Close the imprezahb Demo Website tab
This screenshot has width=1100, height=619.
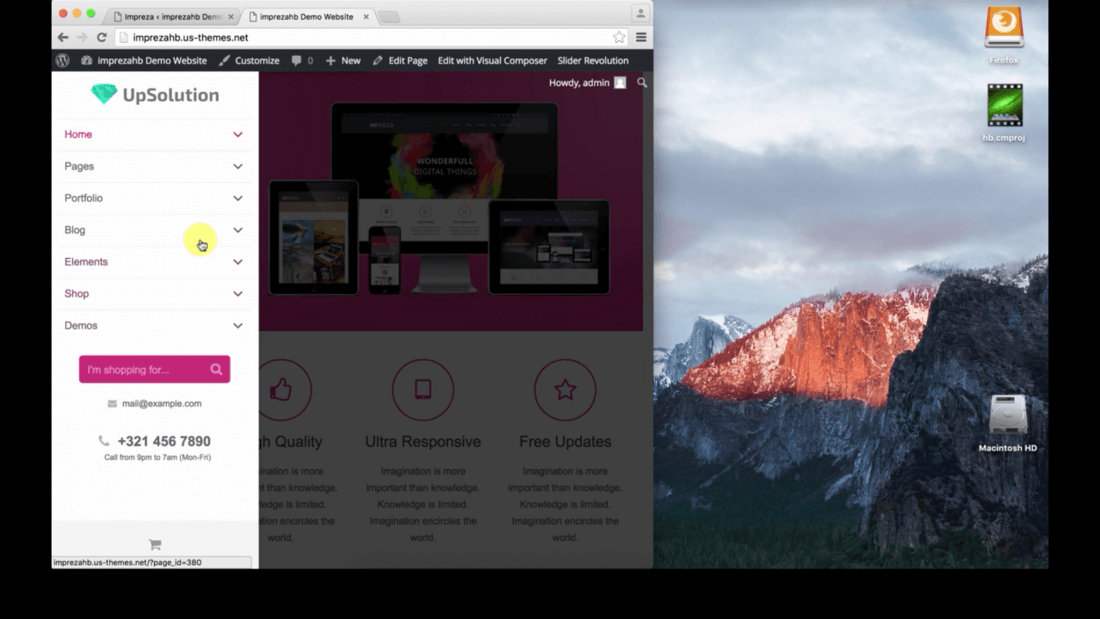[x=366, y=16]
